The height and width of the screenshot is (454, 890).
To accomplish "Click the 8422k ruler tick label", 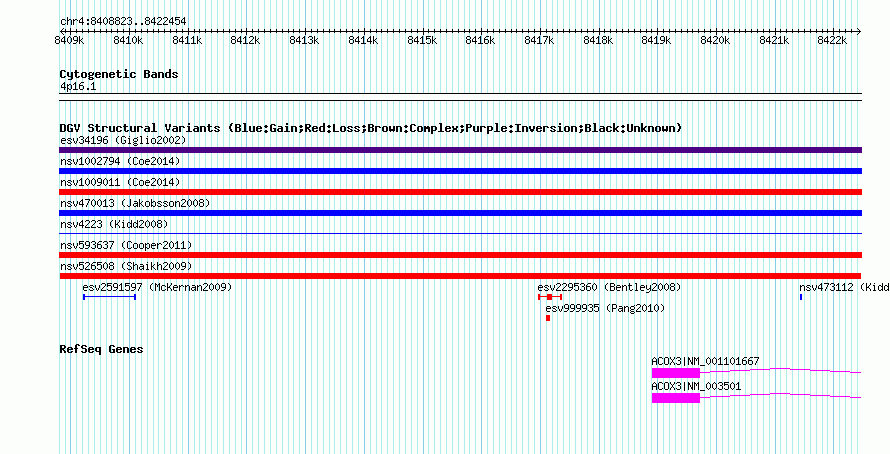I will coord(833,40).
